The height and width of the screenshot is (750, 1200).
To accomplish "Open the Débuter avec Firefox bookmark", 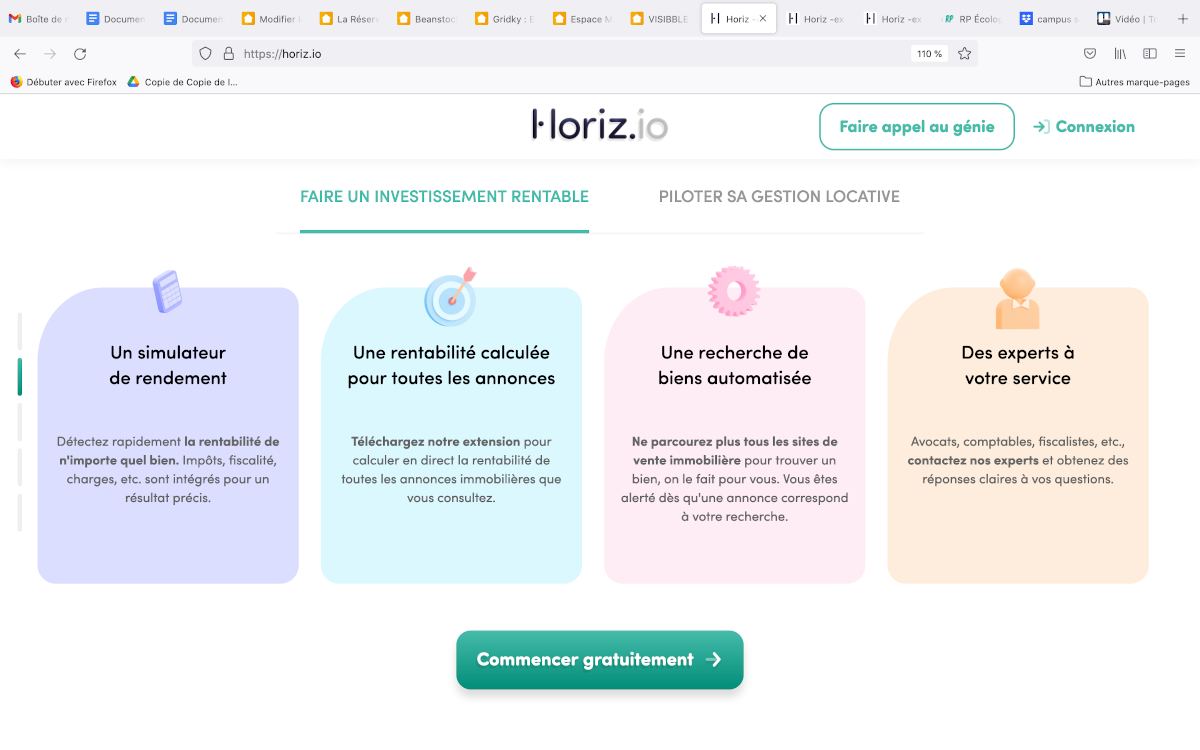I will (63, 82).
